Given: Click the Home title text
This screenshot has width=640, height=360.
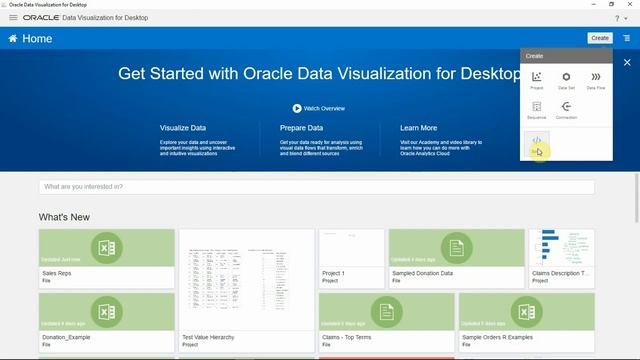Looking at the screenshot, I should pos(37,39).
